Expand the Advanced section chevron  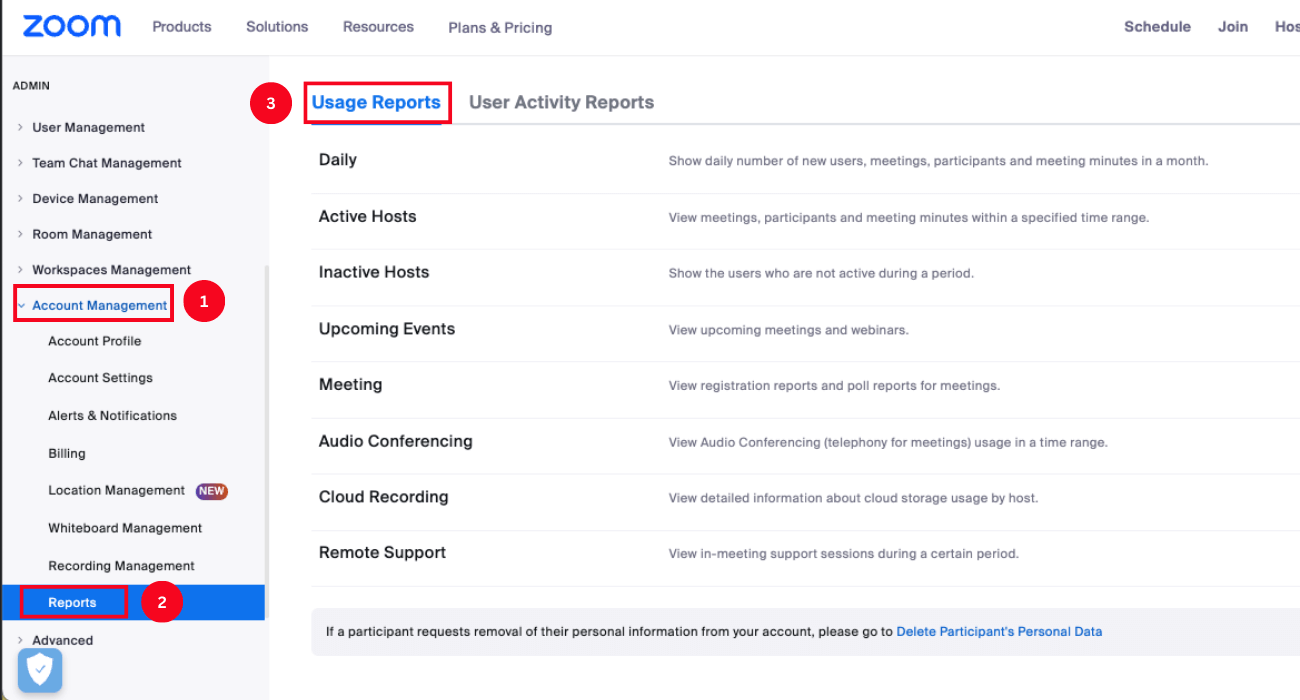click(20, 640)
